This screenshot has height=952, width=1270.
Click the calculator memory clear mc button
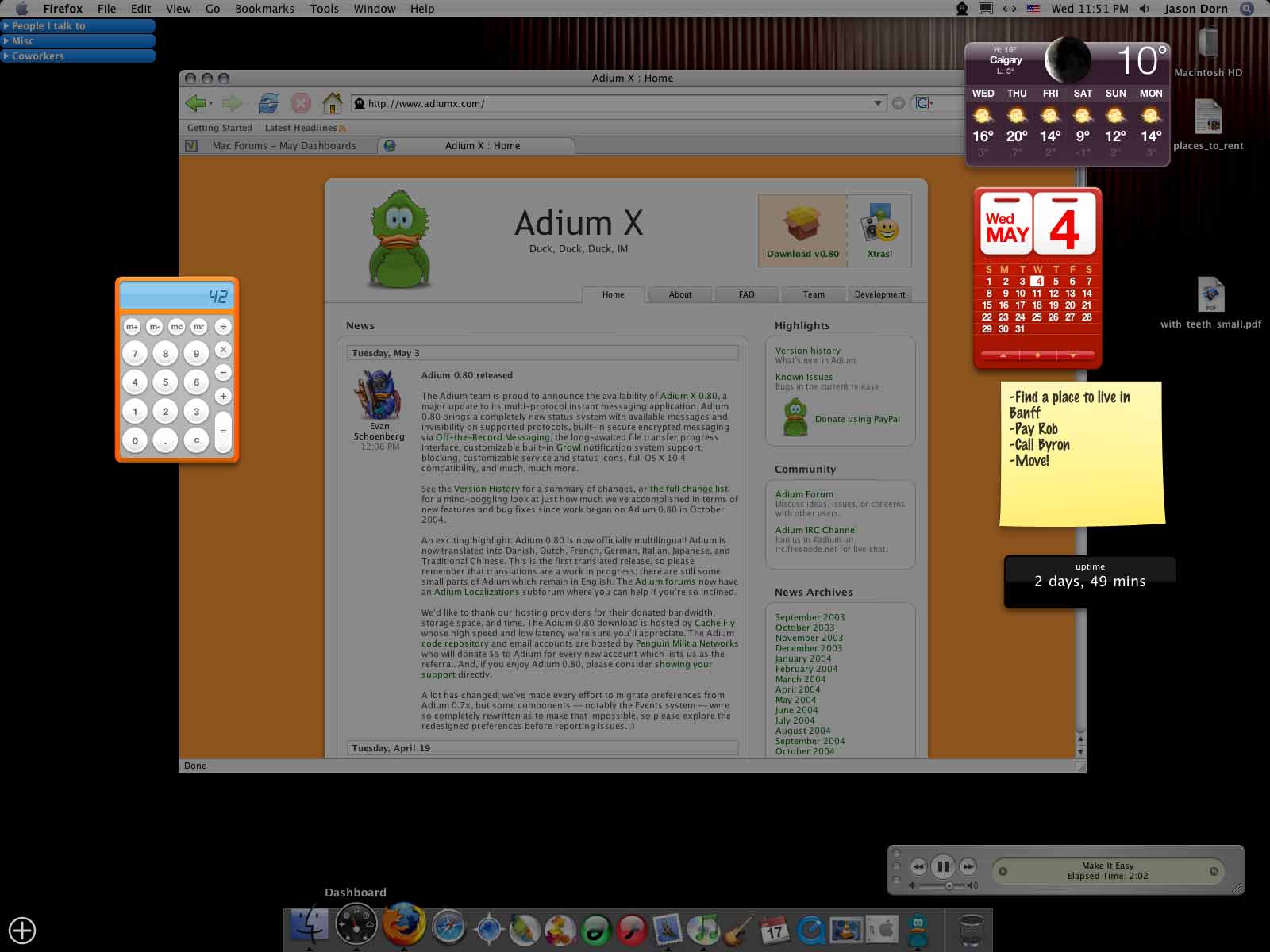click(176, 326)
